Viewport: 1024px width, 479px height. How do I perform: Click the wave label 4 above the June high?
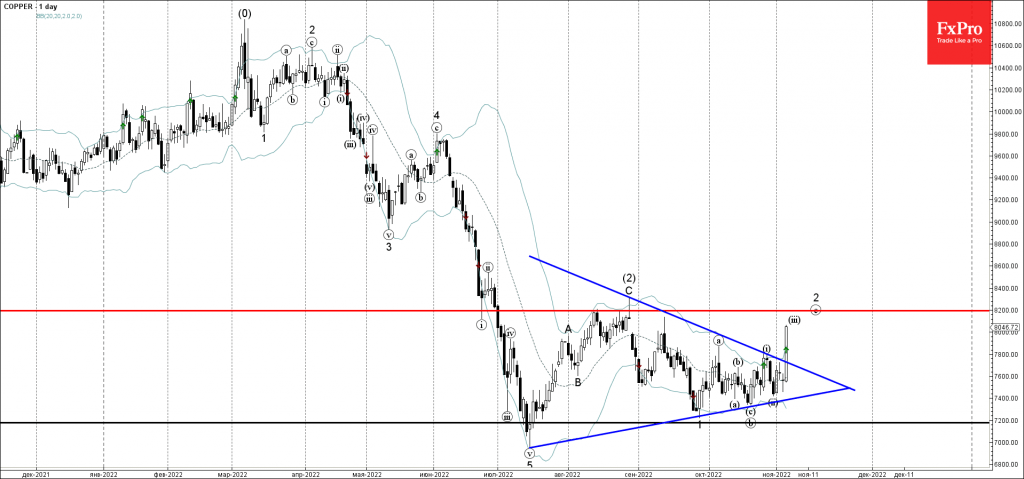437,115
